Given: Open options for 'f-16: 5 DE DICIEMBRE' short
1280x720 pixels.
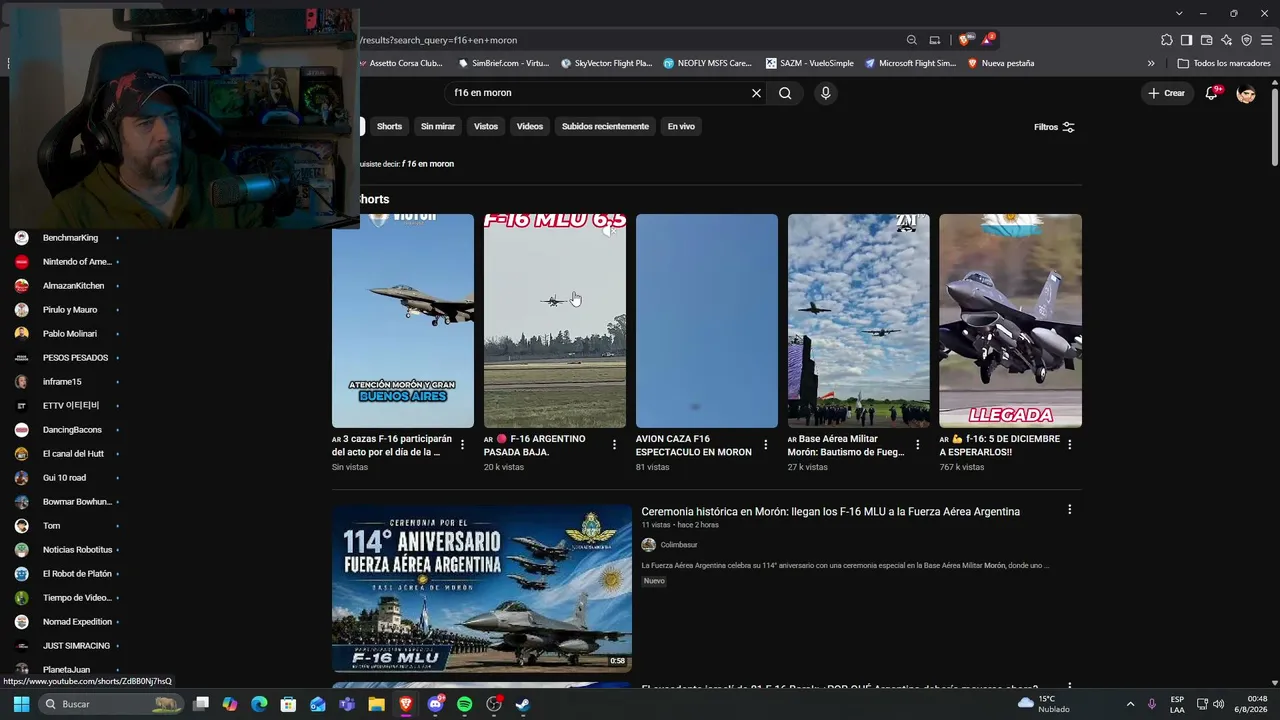Looking at the screenshot, I should pyautogui.click(x=1070, y=445).
